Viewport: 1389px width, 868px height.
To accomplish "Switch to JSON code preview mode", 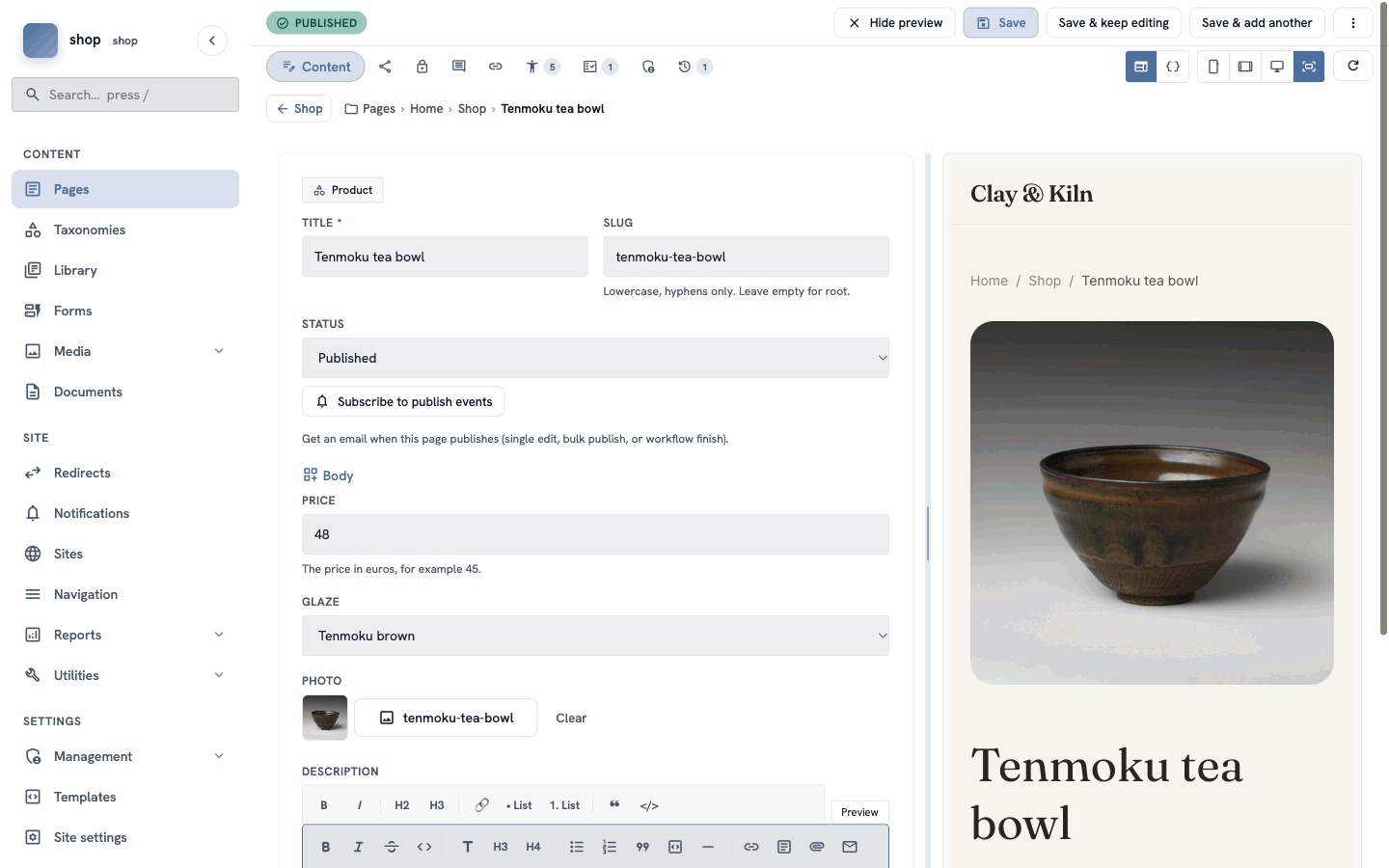I will point(1173,67).
